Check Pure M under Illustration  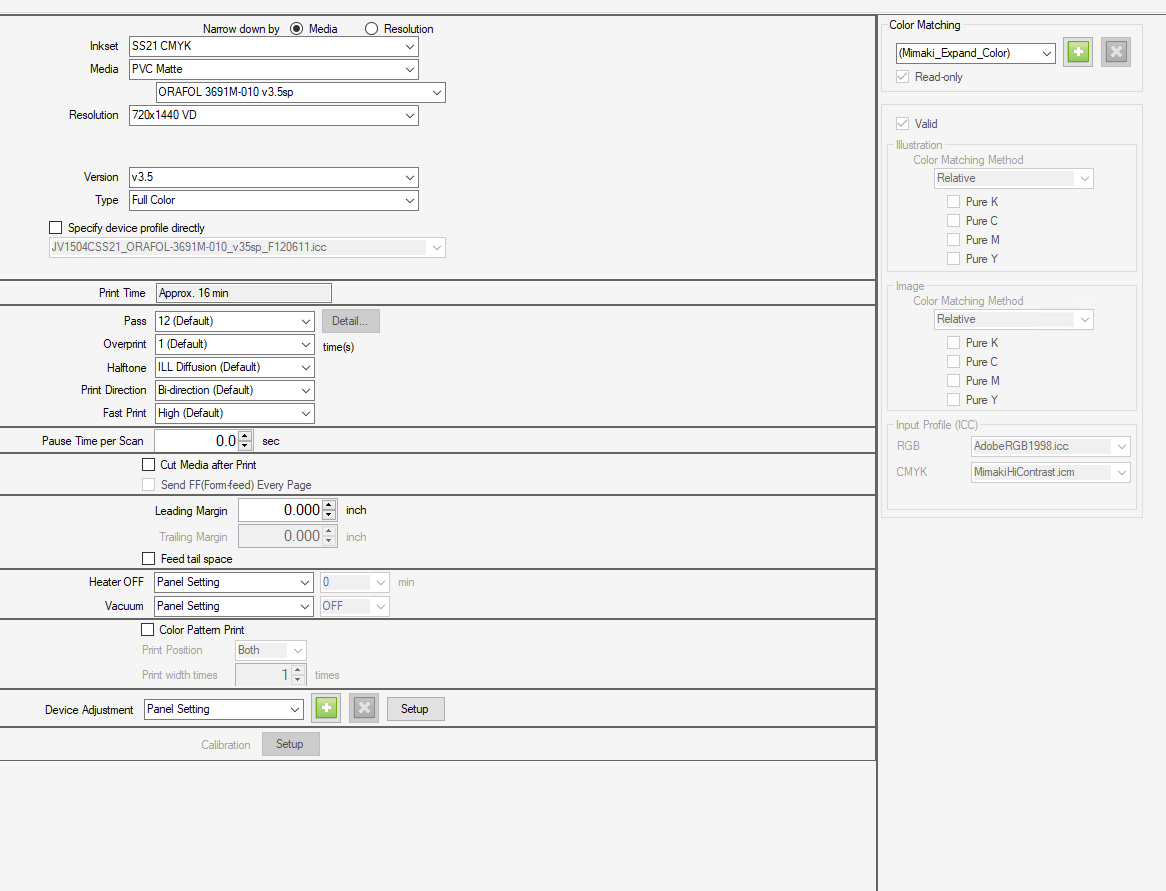click(x=953, y=239)
